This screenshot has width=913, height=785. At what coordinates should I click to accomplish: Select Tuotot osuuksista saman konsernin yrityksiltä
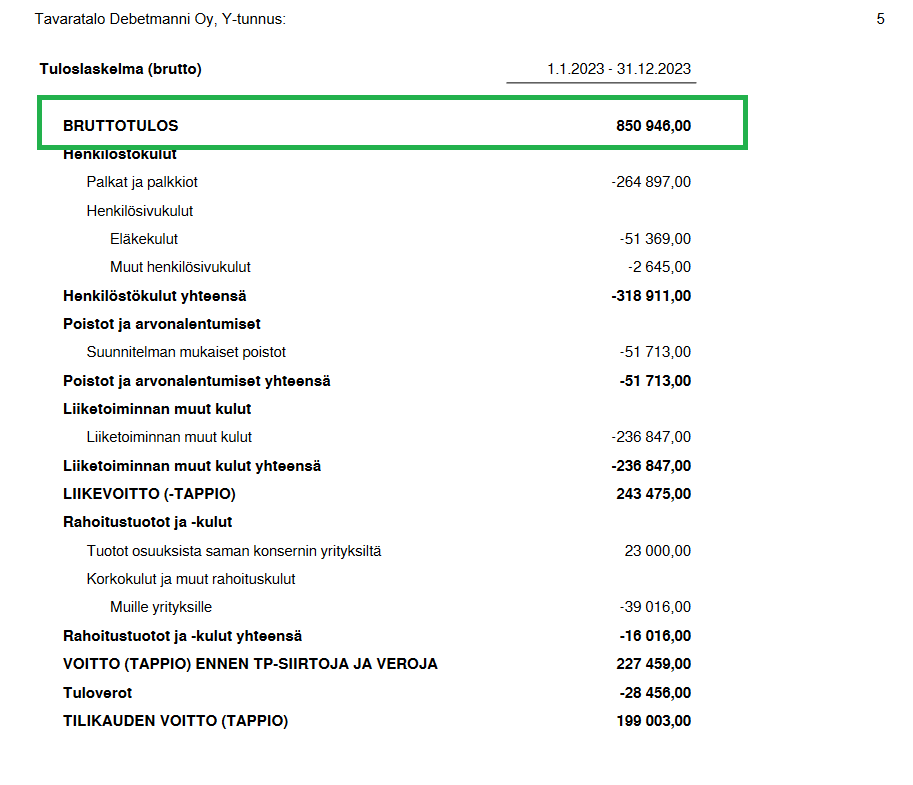click(x=234, y=551)
